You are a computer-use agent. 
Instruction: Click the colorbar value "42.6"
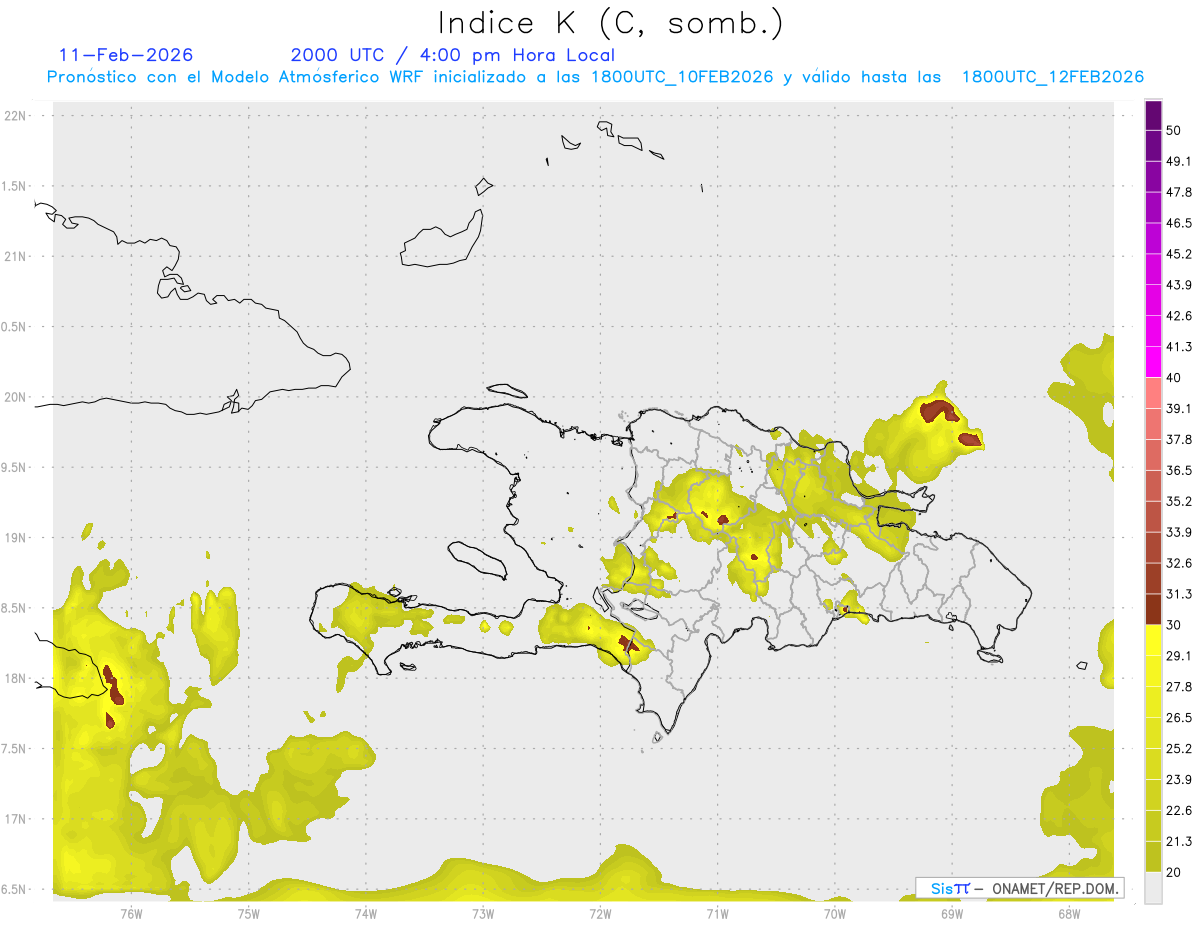click(1179, 316)
